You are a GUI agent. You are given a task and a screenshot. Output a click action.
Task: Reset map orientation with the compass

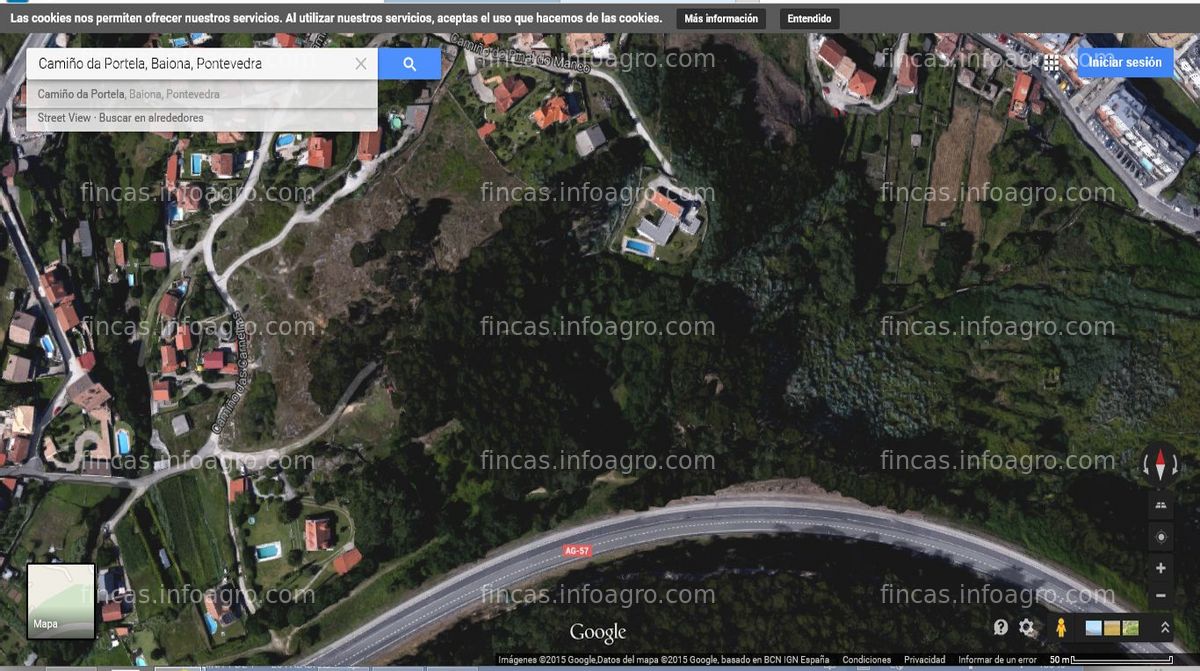(1160, 465)
